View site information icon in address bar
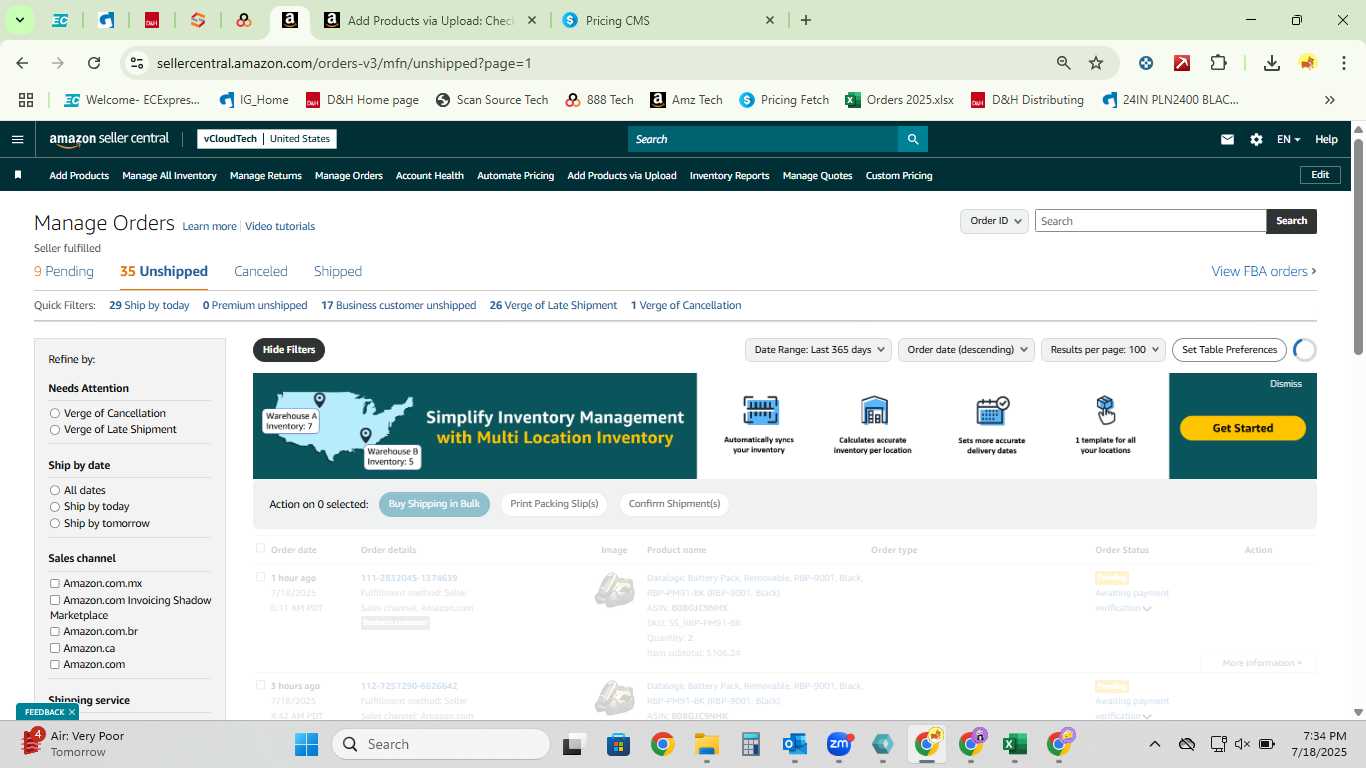Viewport: 1366px width, 768px height. pos(137,63)
